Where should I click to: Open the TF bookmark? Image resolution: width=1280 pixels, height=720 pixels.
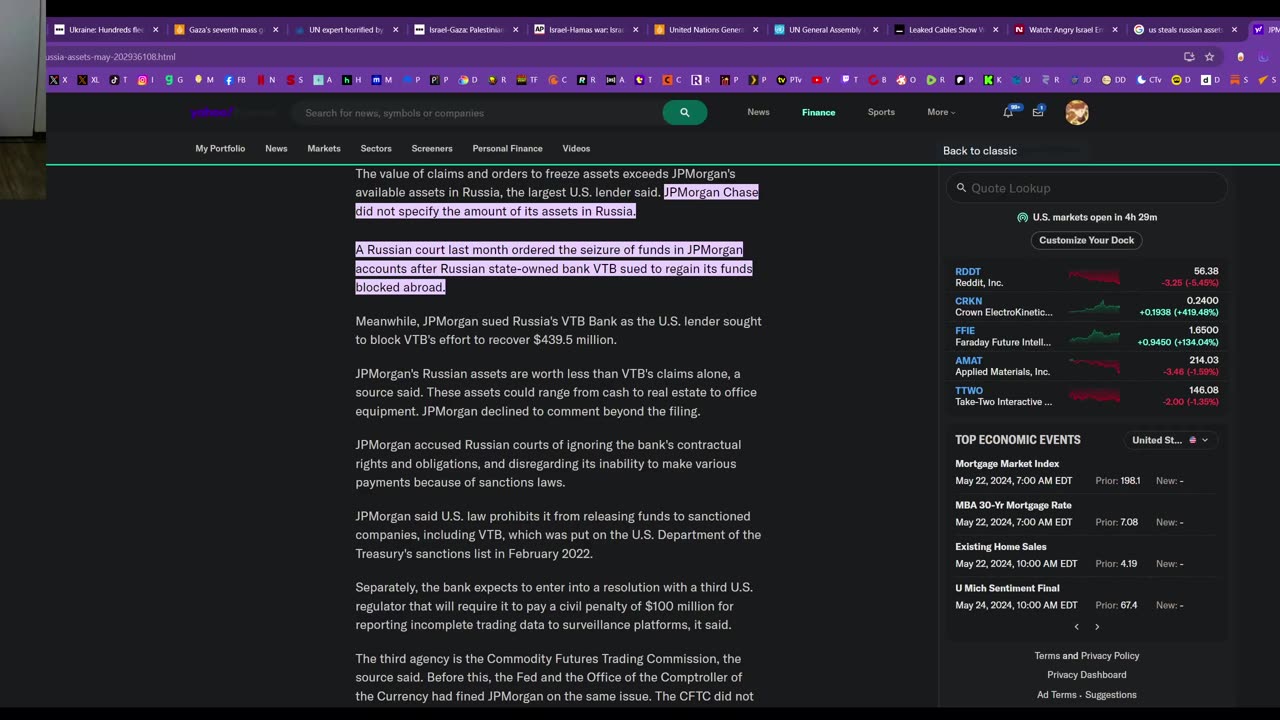point(526,80)
